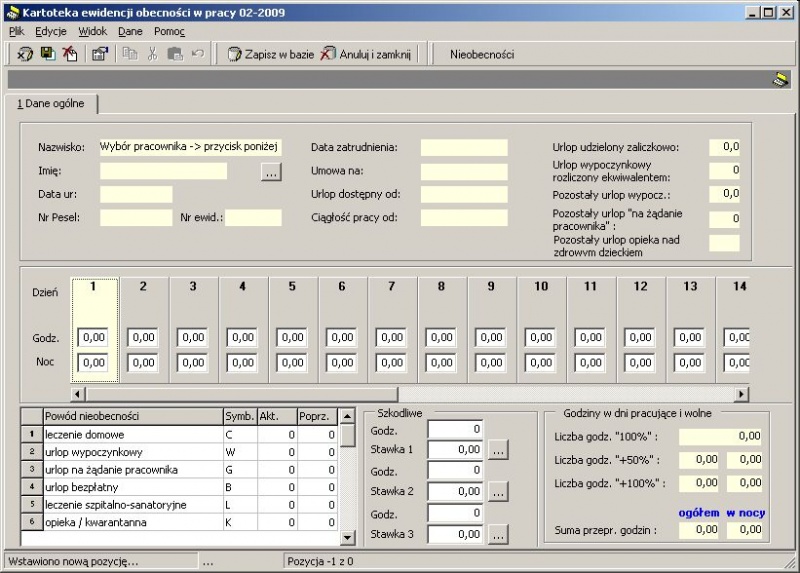Image resolution: width=800 pixels, height=573 pixels.
Task: Click the red-crossed document delete icon
Action: (x=70, y=54)
